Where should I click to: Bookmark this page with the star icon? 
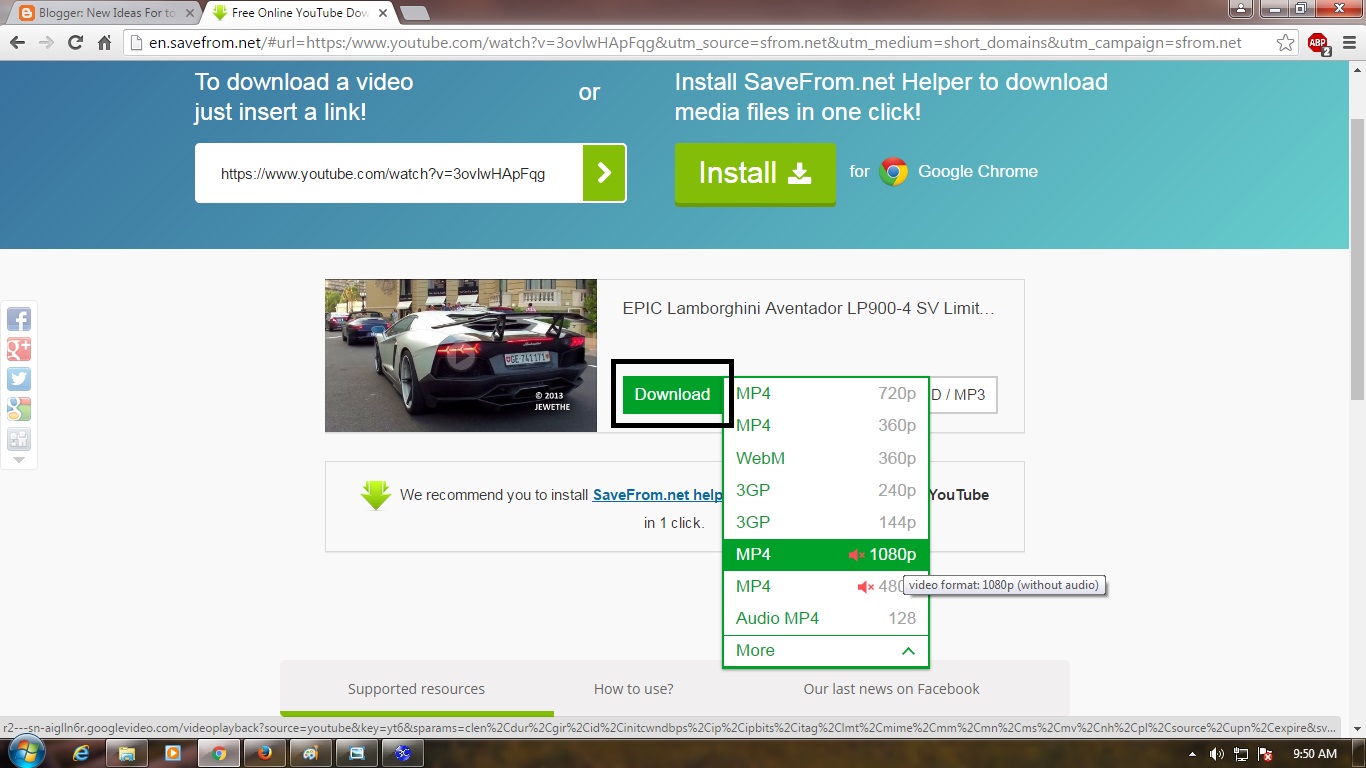click(x=1286, y=43)
